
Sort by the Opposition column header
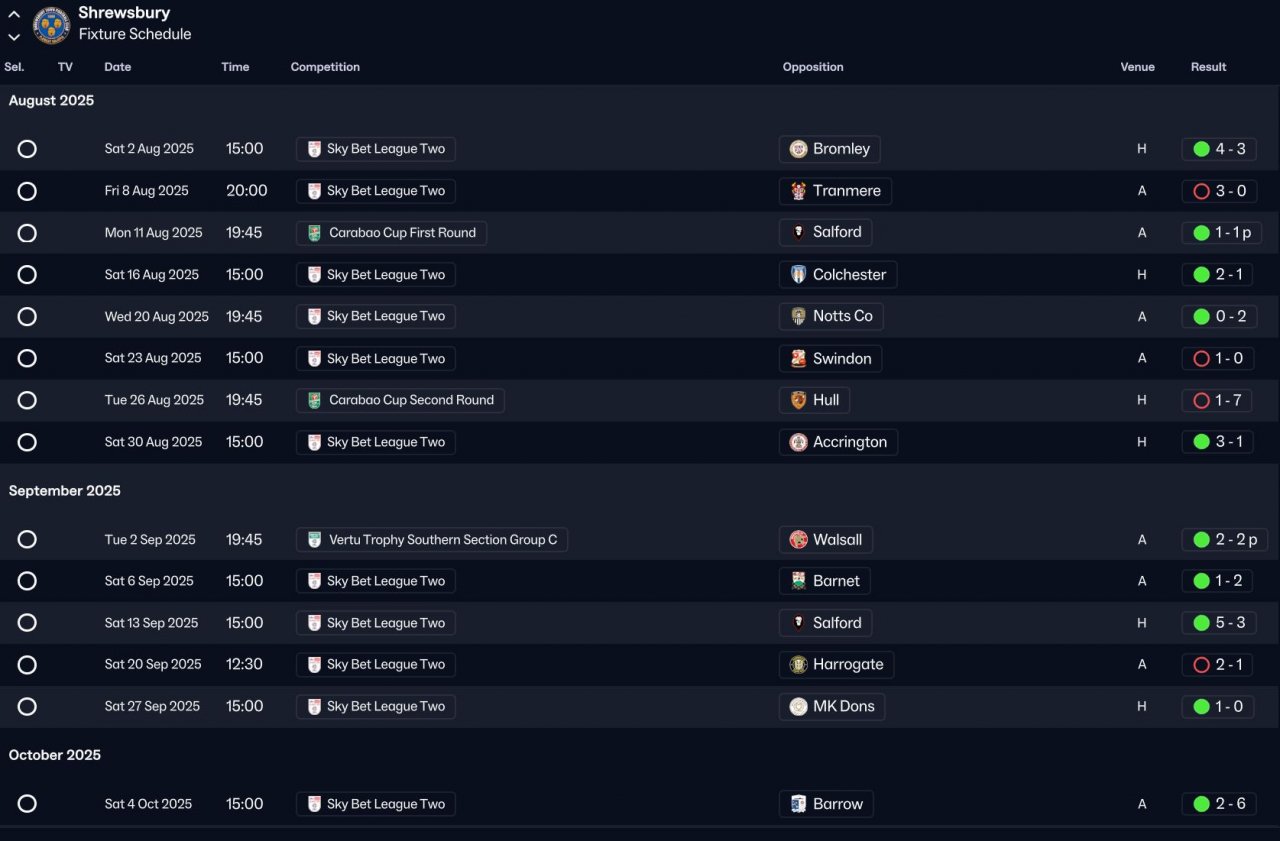point(813,67)
